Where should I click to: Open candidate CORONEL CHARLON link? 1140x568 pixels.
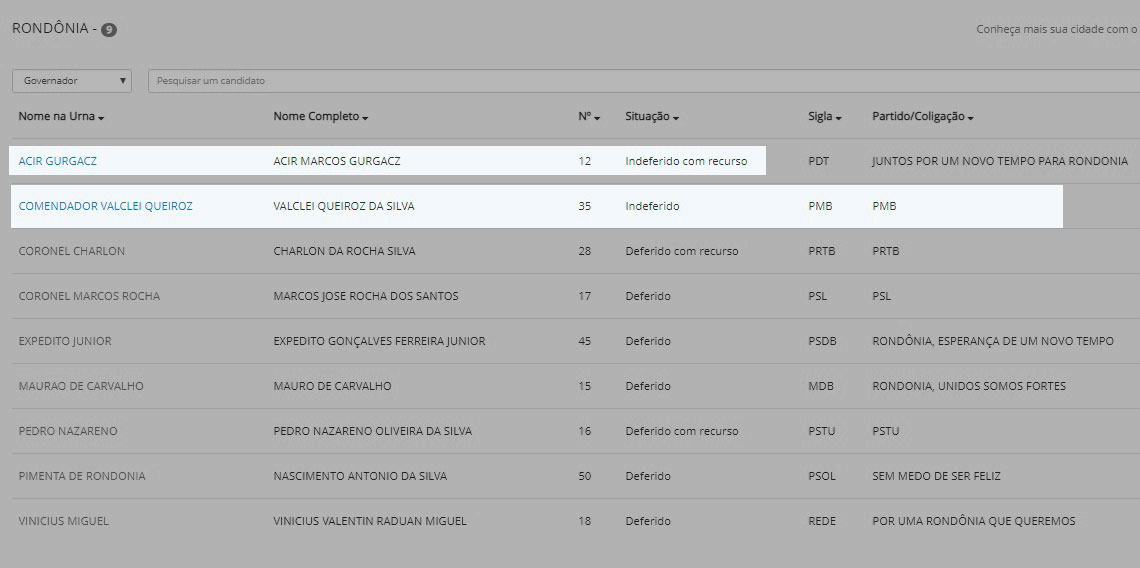[x=71, y=251]
